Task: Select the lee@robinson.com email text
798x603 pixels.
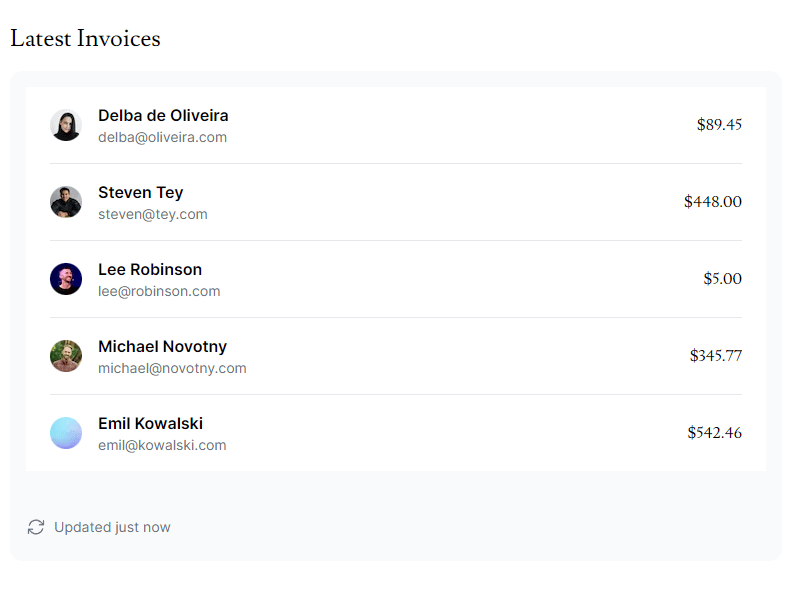Action: tap(159, 291)
